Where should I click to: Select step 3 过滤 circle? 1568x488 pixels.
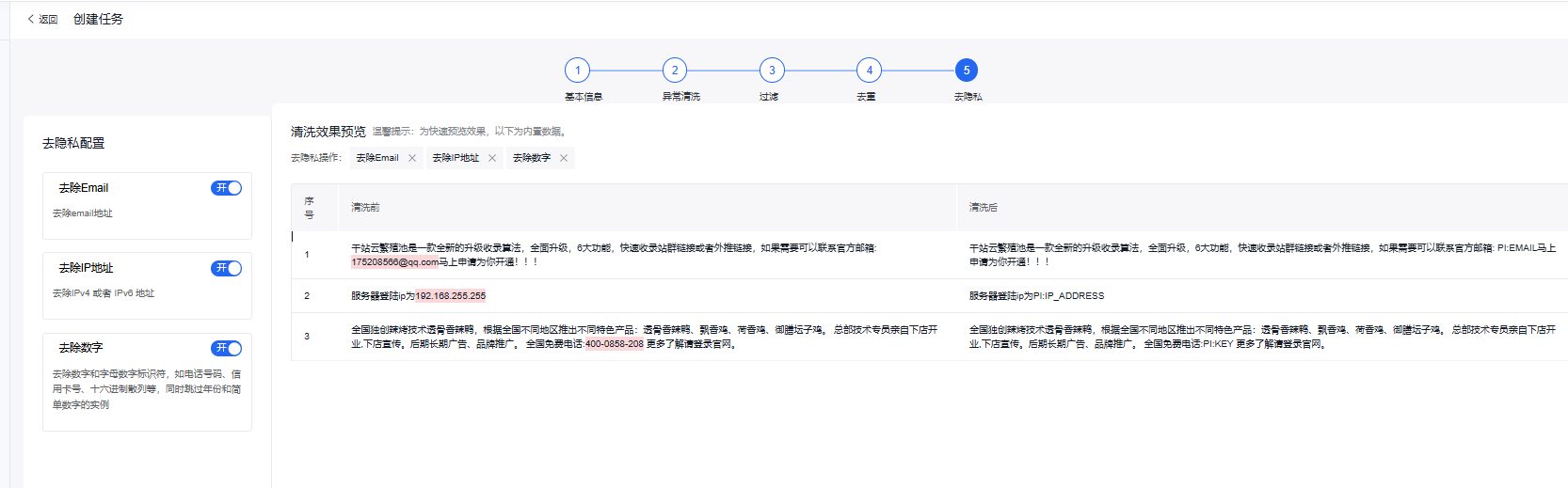point(772,71)
